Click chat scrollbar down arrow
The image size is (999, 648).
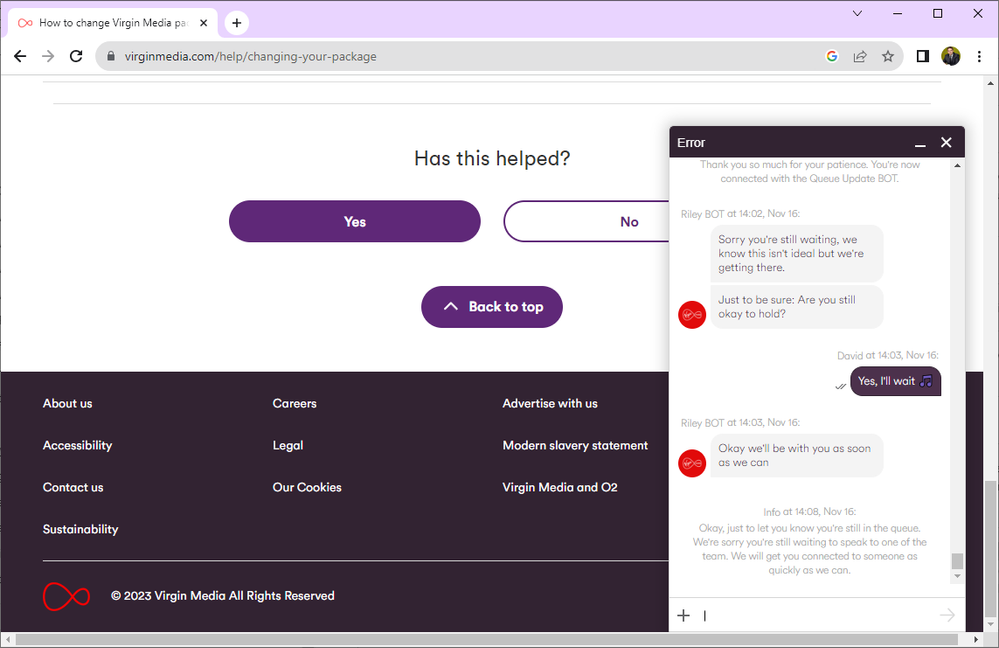pos(957,577)
